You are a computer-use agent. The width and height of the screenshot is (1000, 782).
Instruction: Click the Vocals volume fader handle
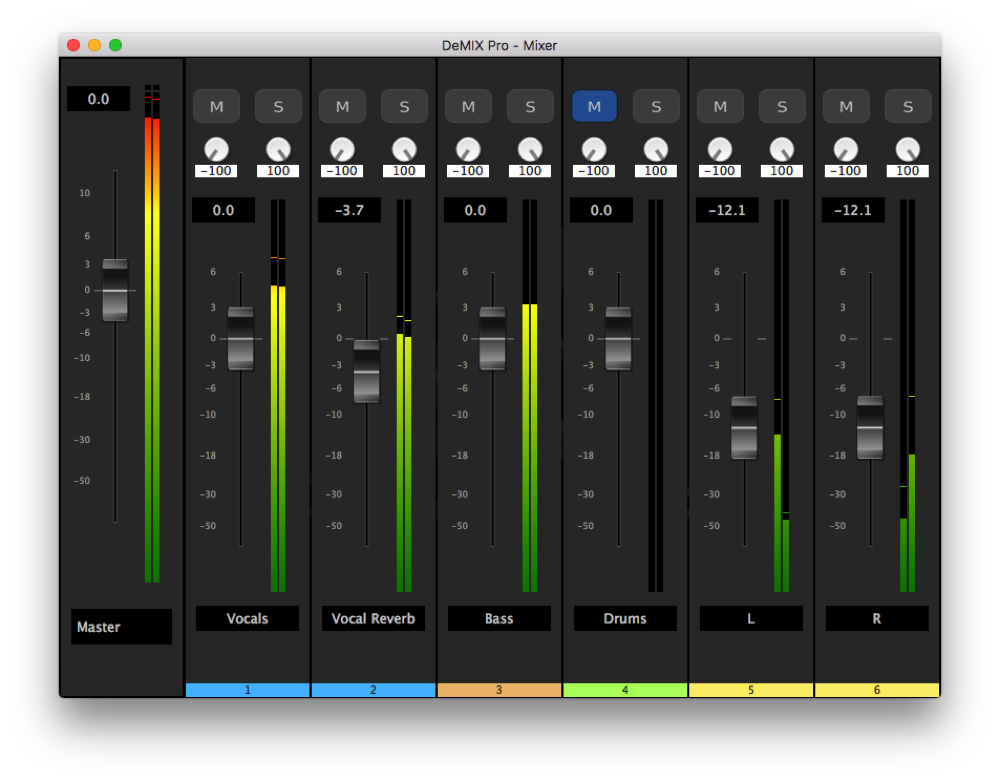[241, 339]
